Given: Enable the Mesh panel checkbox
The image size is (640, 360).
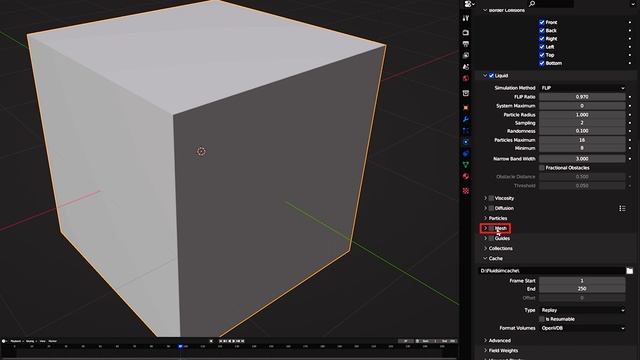Looking at the screenshot, I should (491, 228).
